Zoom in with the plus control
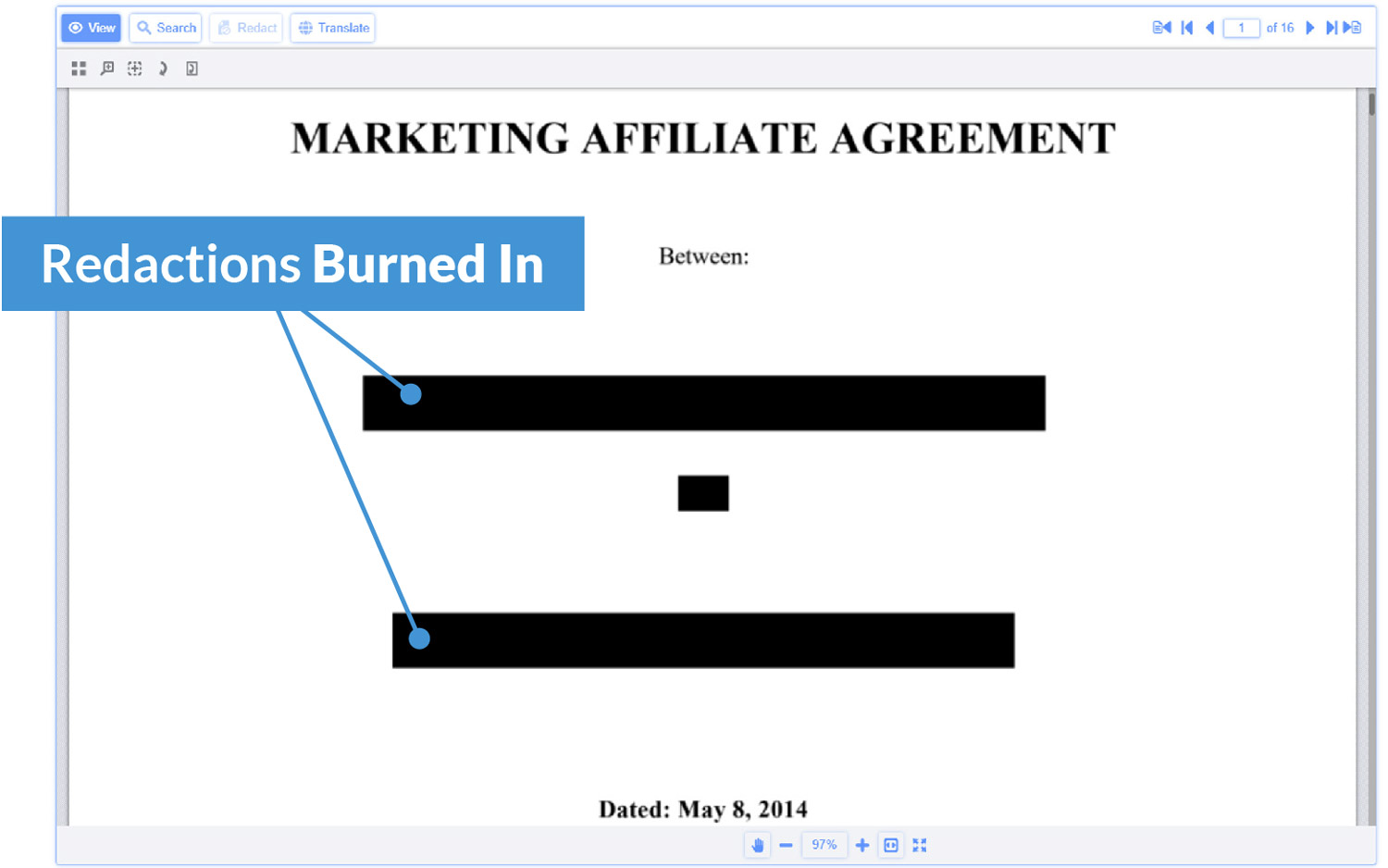This screenshot has height=868, width=1388. 861,844
